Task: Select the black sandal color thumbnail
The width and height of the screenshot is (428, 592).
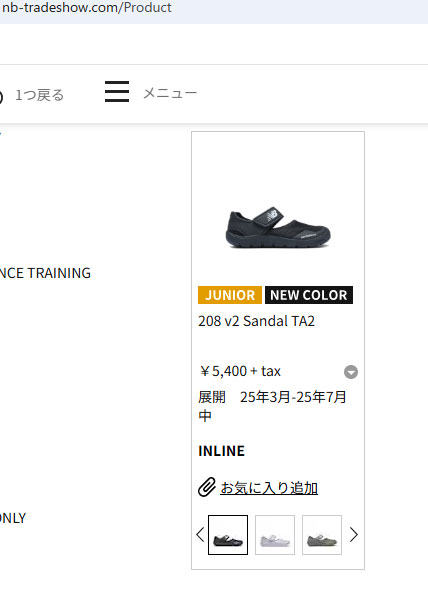Action: click(x=228, y=535)
